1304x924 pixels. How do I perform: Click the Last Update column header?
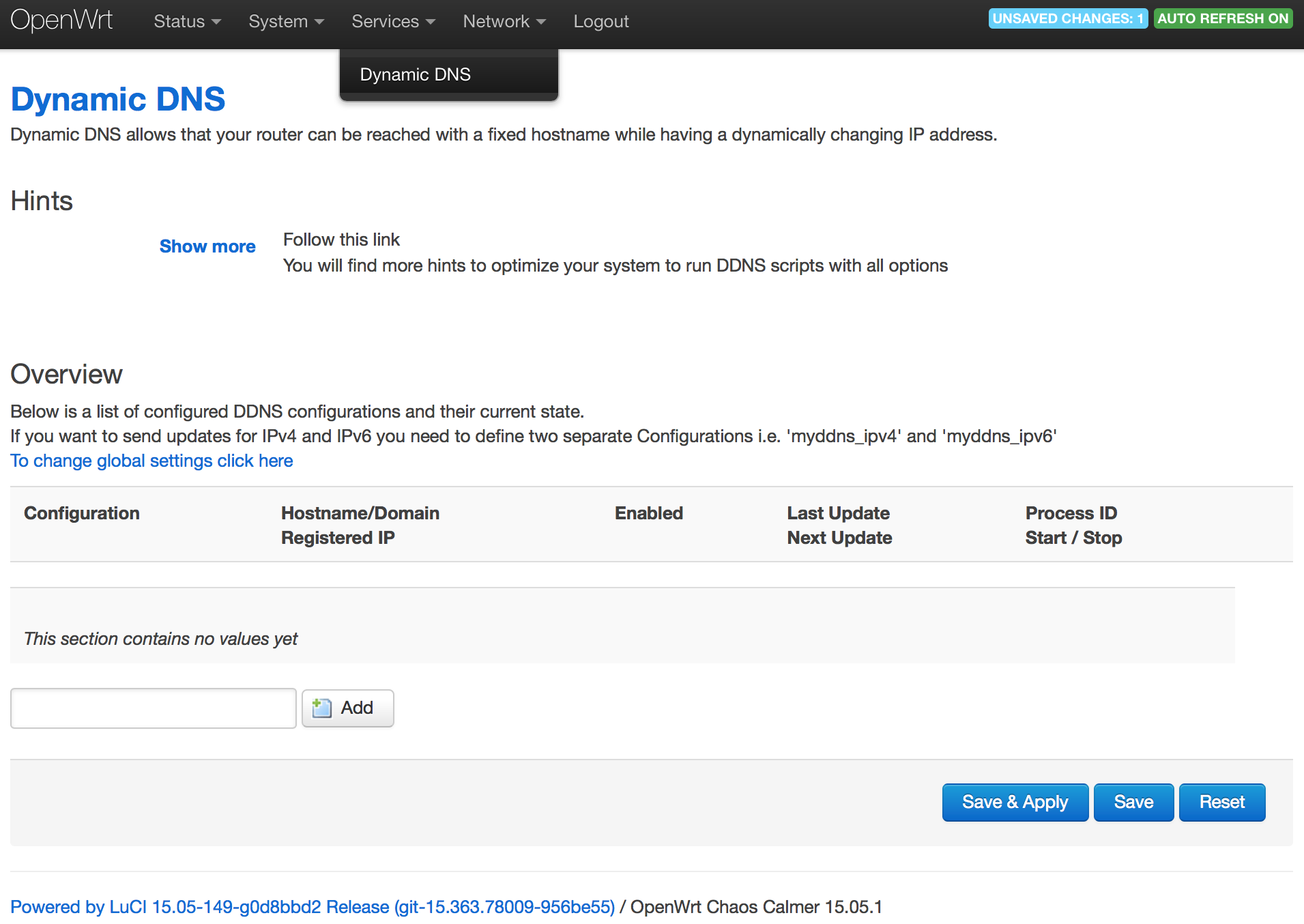pyautogui.click(x=839, y=513)
